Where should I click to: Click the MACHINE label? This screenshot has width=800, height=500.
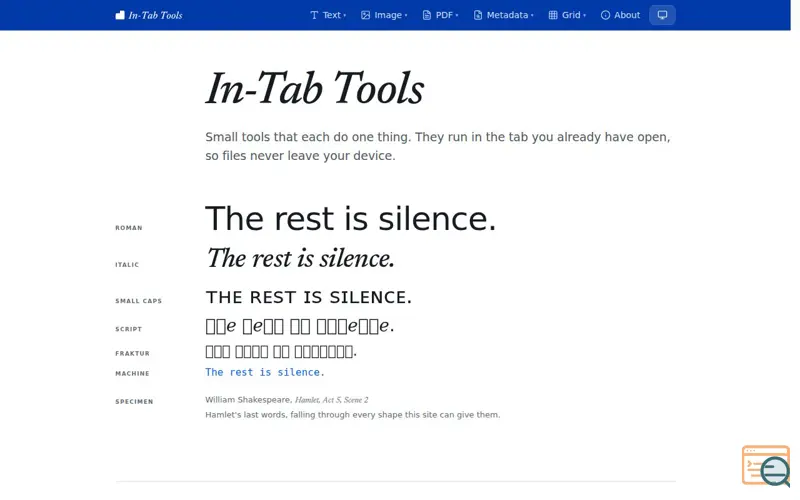(133, 373)
